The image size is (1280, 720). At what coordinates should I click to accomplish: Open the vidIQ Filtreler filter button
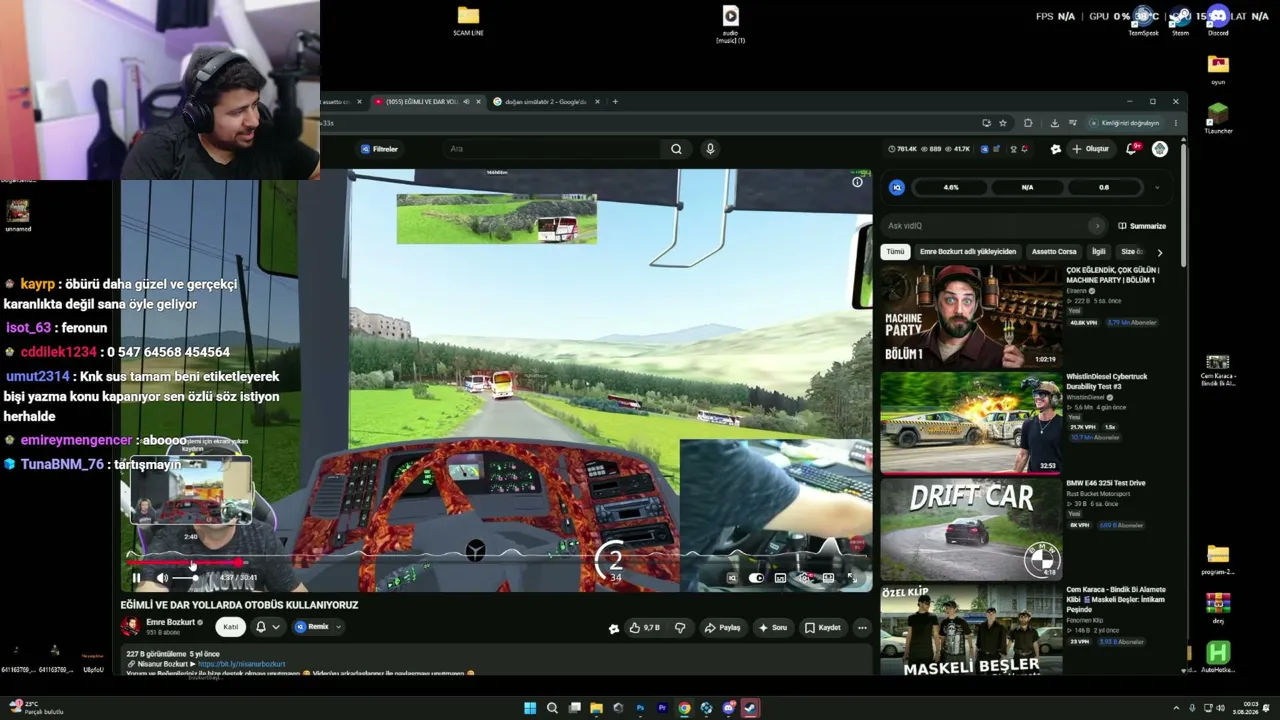[x=379, y=149]
